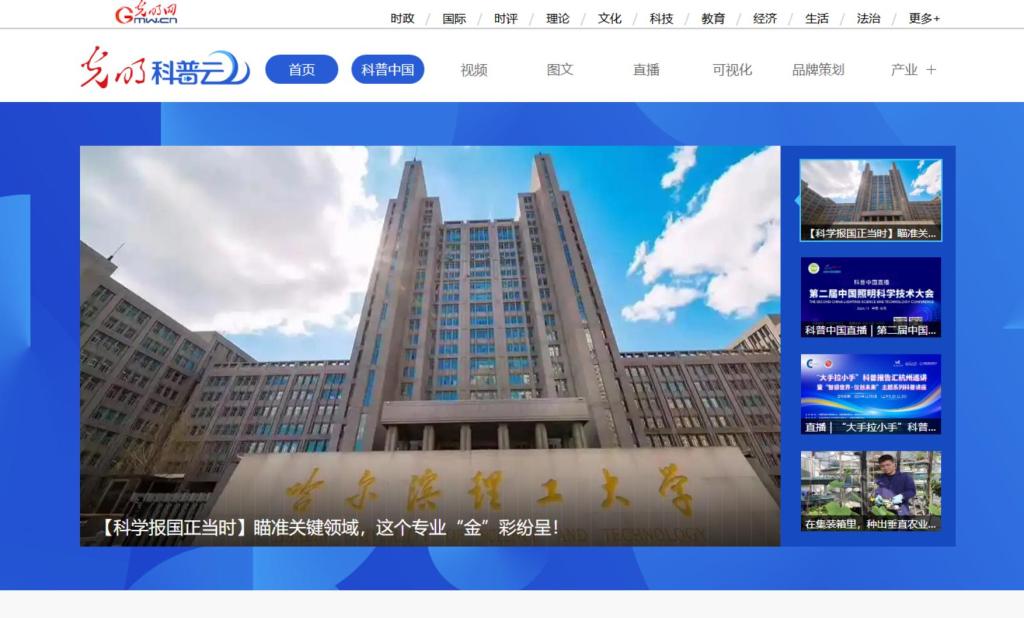Go to the 教育 channel link
This screenshot has height=618, width=1024.
(713, 18)
